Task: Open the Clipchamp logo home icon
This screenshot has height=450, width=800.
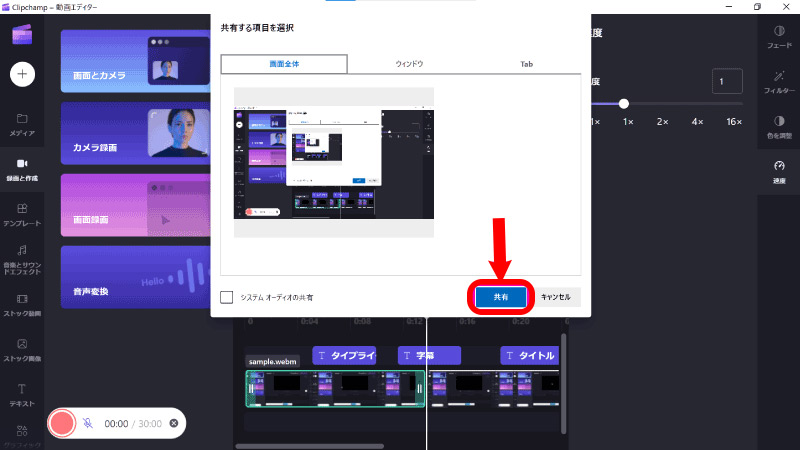Action: (22, 35)
